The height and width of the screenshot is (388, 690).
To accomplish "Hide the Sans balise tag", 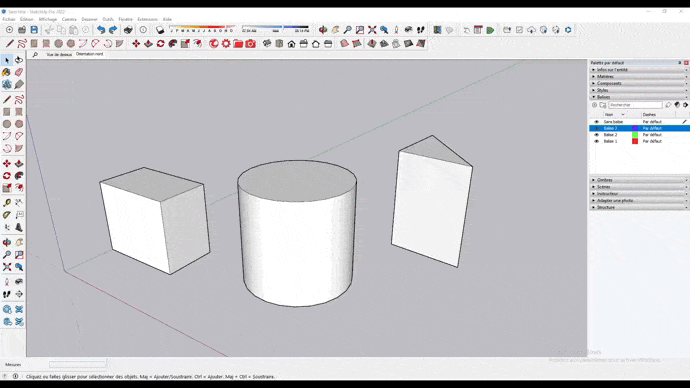I will [597, 122].
